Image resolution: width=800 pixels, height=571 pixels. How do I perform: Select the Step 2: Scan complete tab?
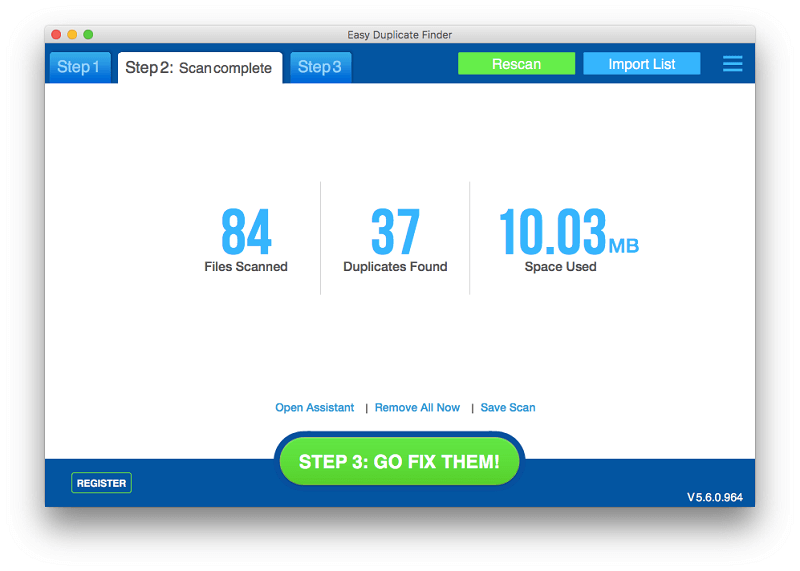[x=200, y=67]
